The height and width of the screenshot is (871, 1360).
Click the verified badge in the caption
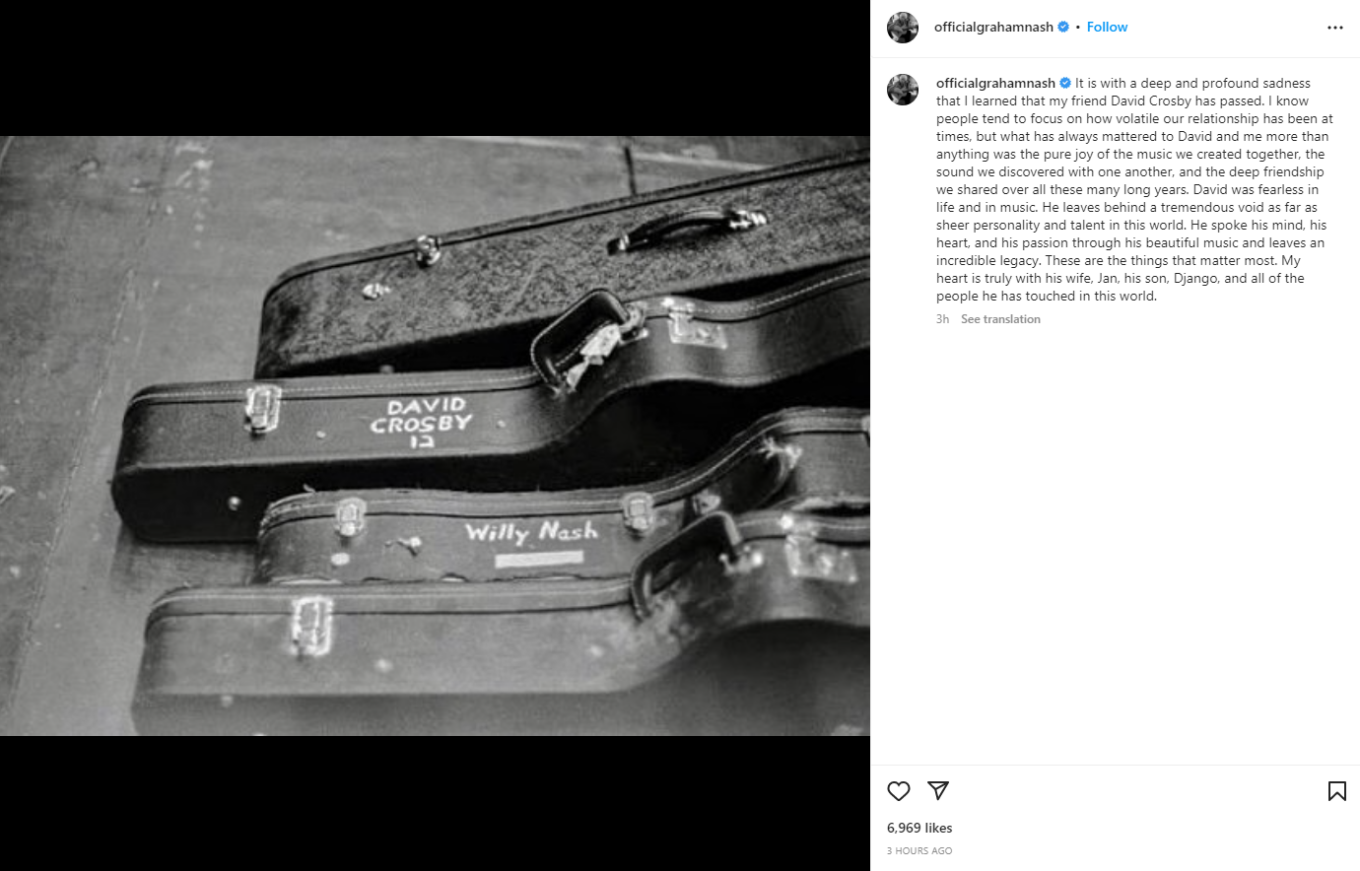pyautogui.click(x=1065, y=83)
